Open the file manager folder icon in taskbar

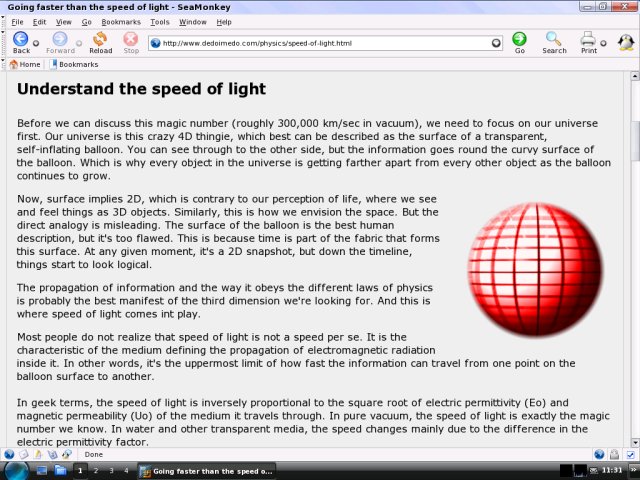60,471
